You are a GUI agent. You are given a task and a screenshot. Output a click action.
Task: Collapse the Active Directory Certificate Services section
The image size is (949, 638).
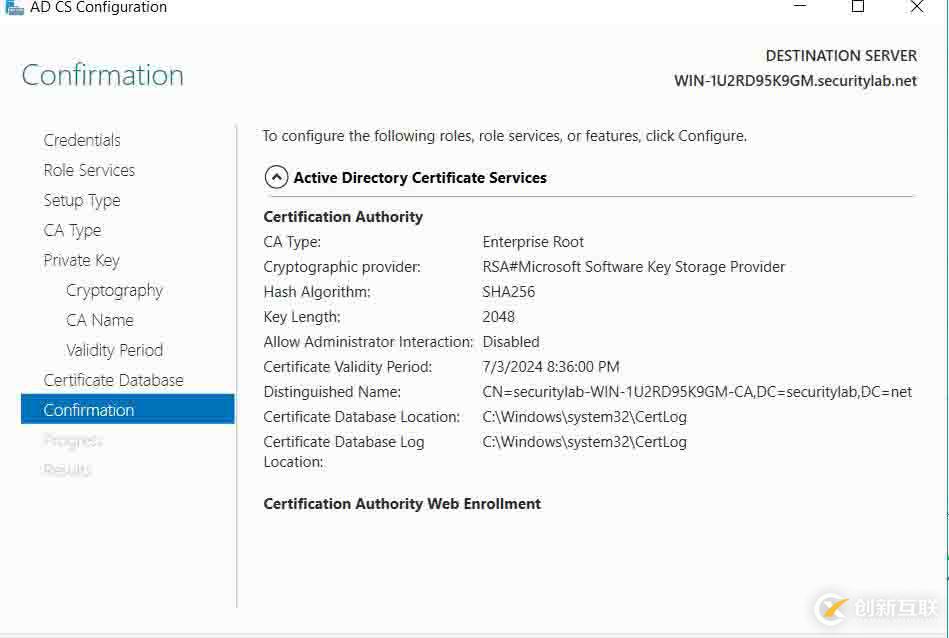pos(276,178)
